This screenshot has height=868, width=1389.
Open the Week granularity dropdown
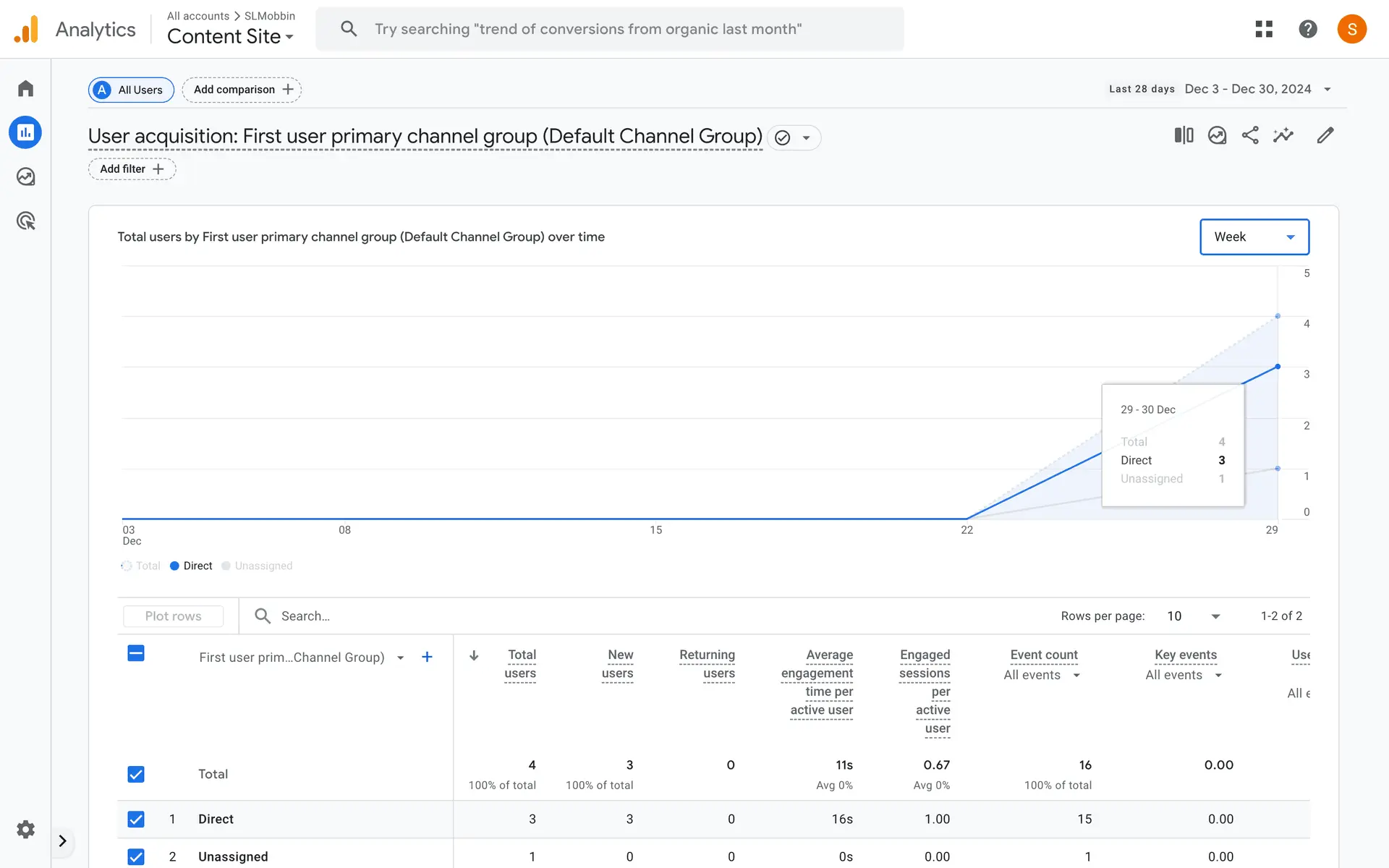pyautogui.click(x=1254, y=237)
